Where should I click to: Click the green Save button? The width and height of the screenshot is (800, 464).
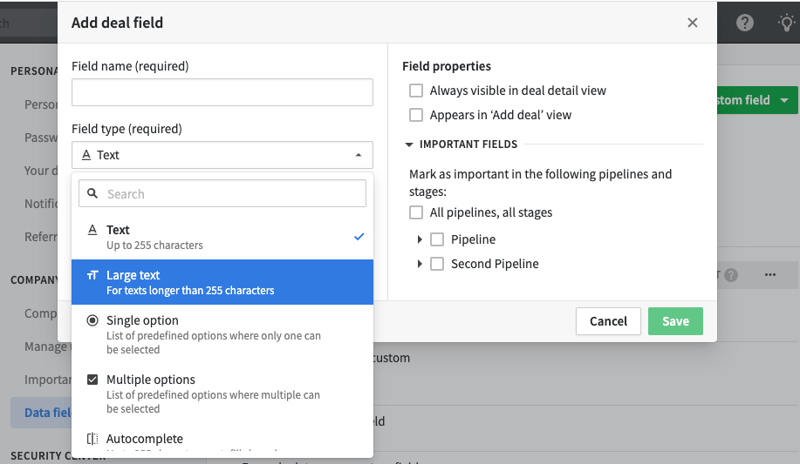(x=676, y=321)
